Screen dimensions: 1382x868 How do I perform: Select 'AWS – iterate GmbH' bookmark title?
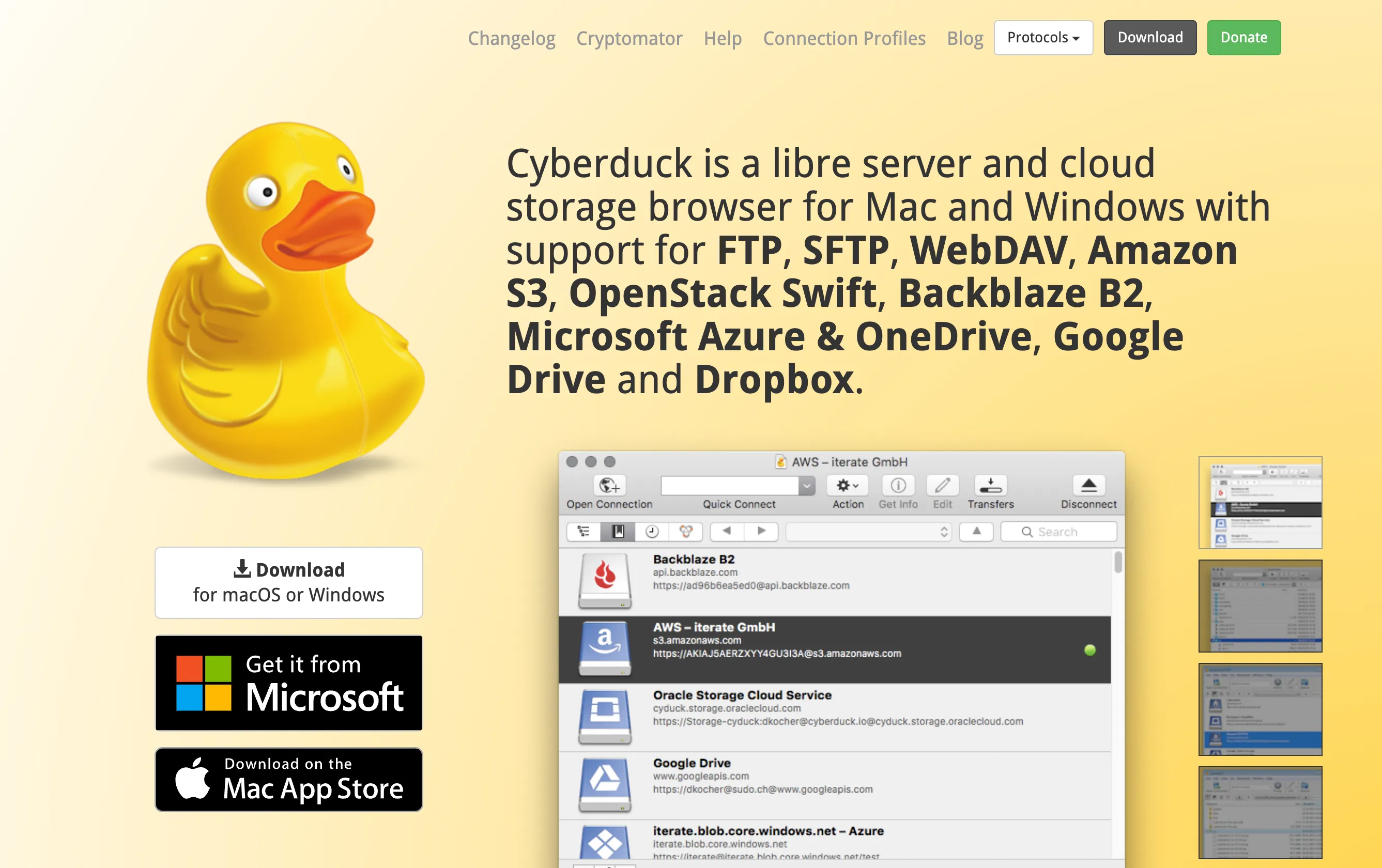tap(713, 627)
